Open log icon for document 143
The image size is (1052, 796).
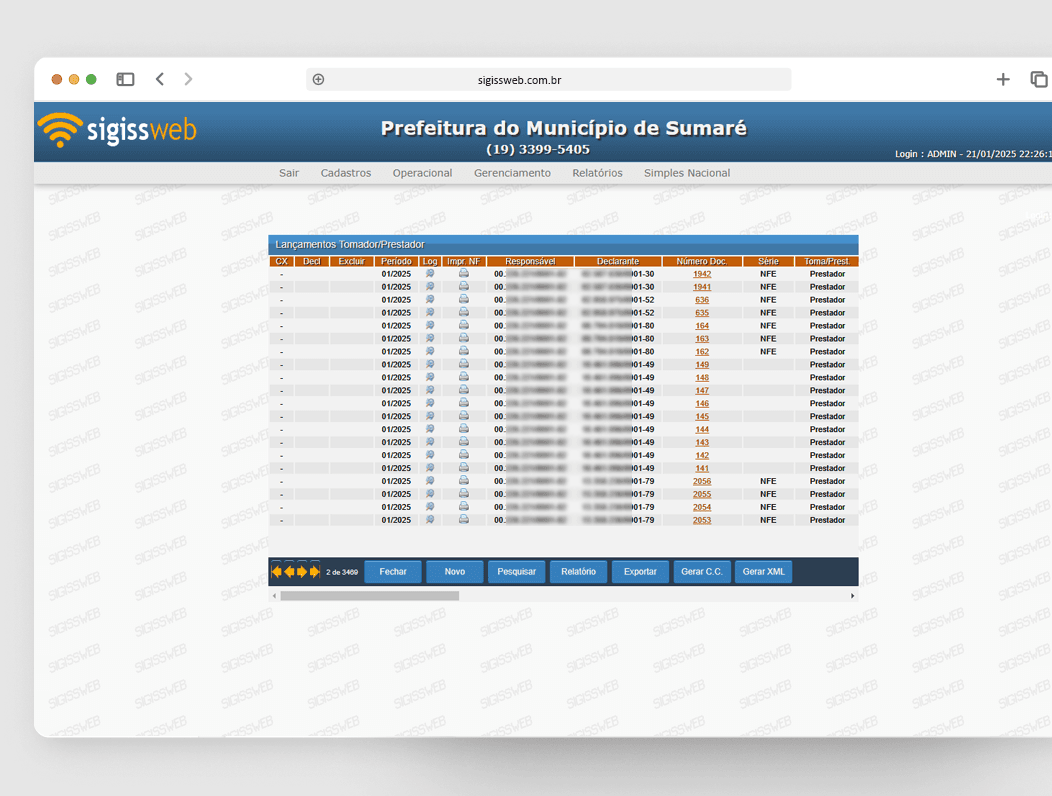pos(430,442)
